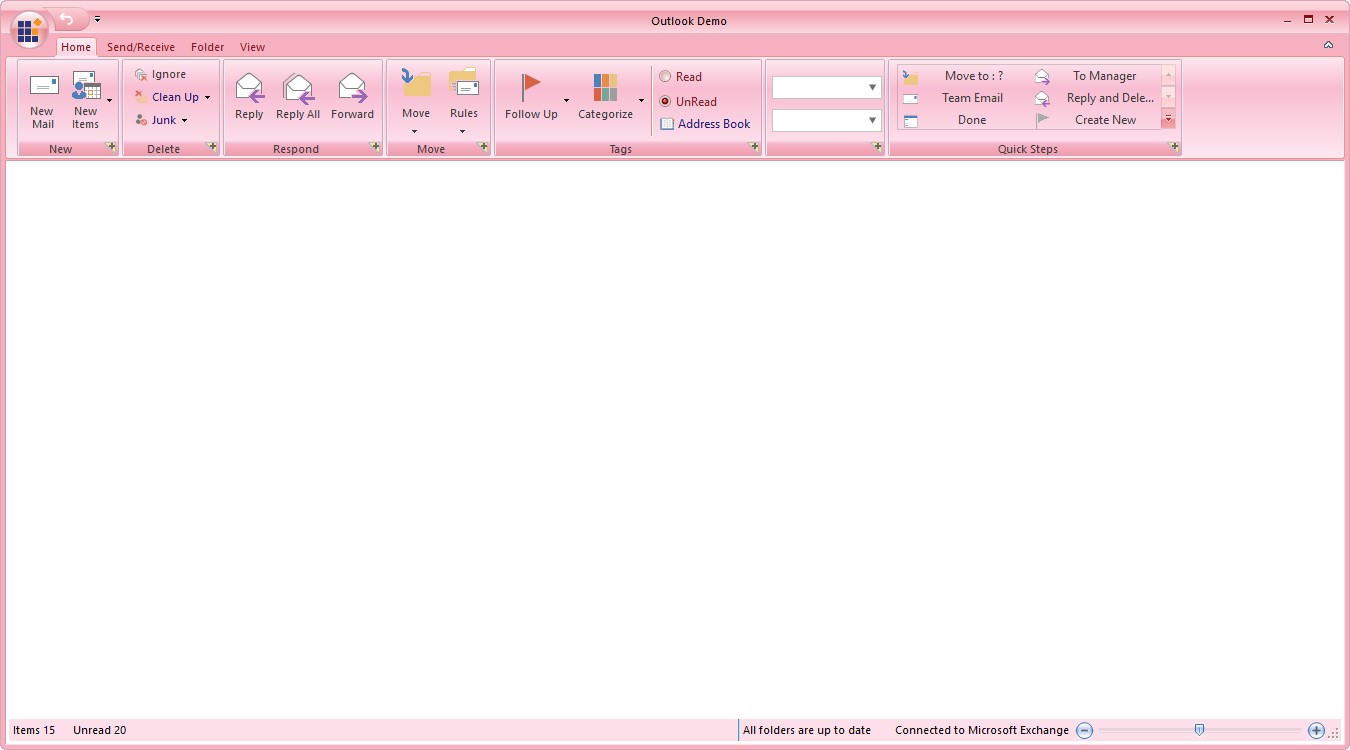Open the upper empty combo box

(826, 88)
